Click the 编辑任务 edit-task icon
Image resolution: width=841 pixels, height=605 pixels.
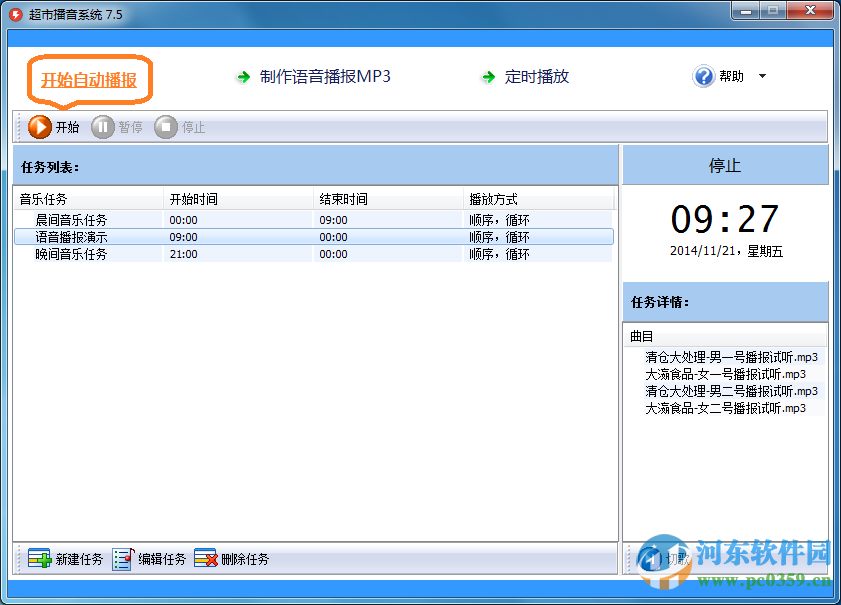coord(122,559)
